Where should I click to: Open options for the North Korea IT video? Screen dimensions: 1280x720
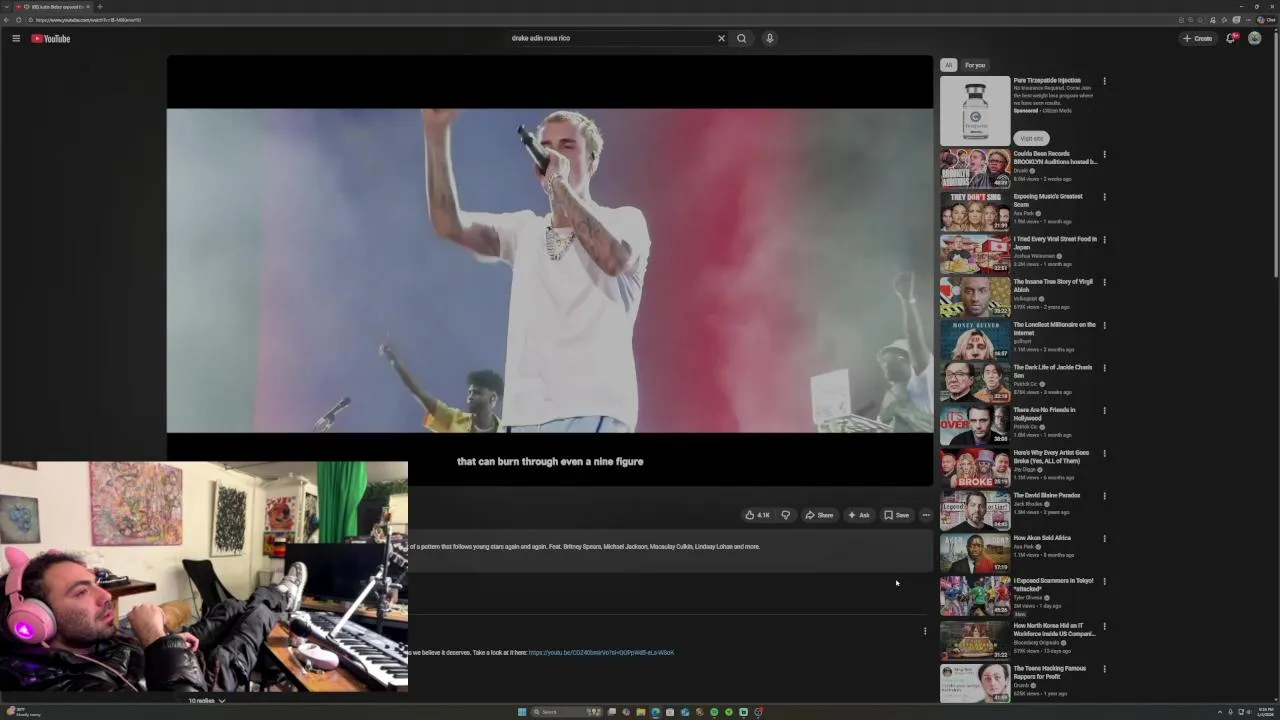click(1104, 627)
